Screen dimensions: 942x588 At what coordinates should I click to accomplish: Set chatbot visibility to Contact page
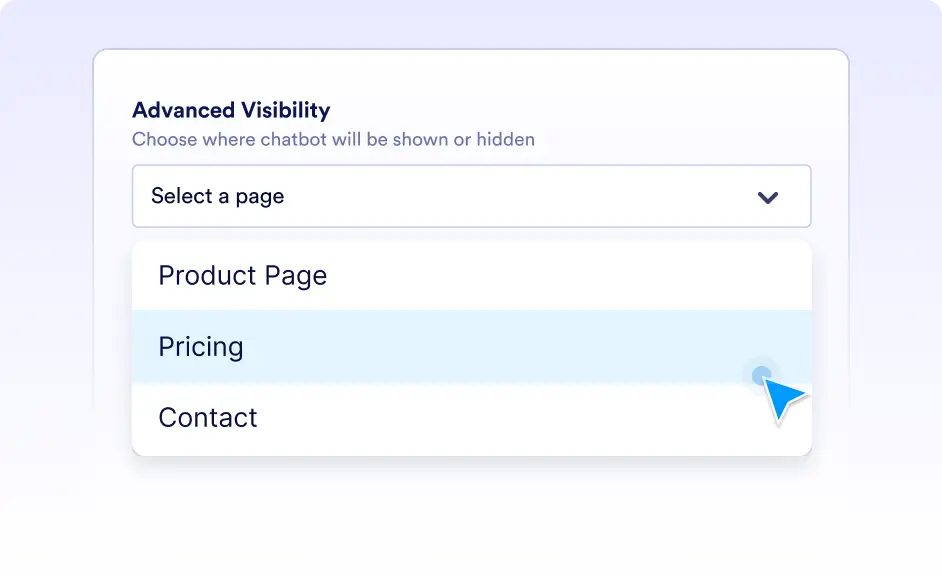[x=471, y=418]
